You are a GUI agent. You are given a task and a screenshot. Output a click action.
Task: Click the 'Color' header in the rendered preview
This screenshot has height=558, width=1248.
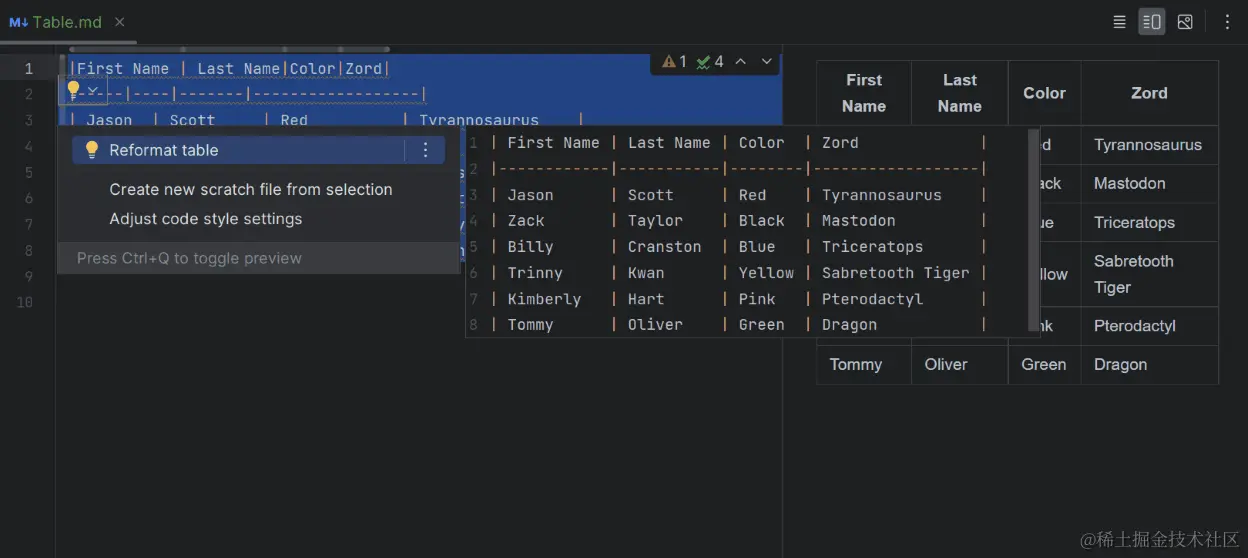pyautogui.click(x=1044, y=93)
